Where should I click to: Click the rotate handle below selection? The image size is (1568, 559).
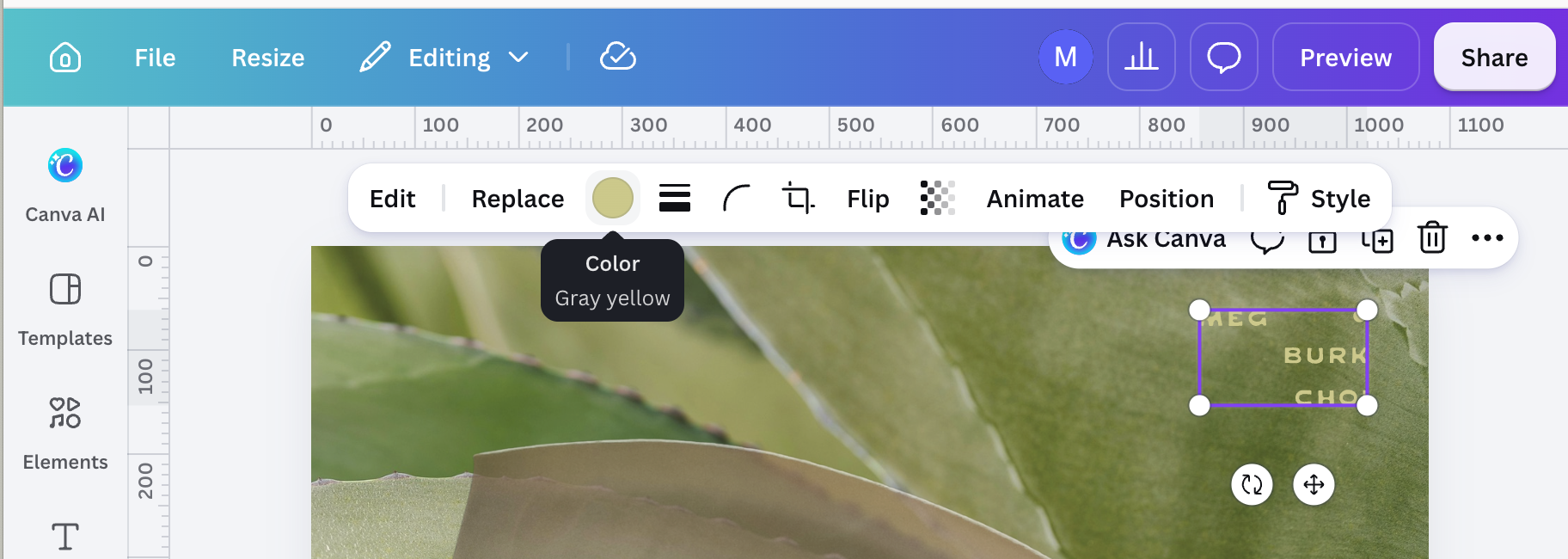tap(1252, 485)
